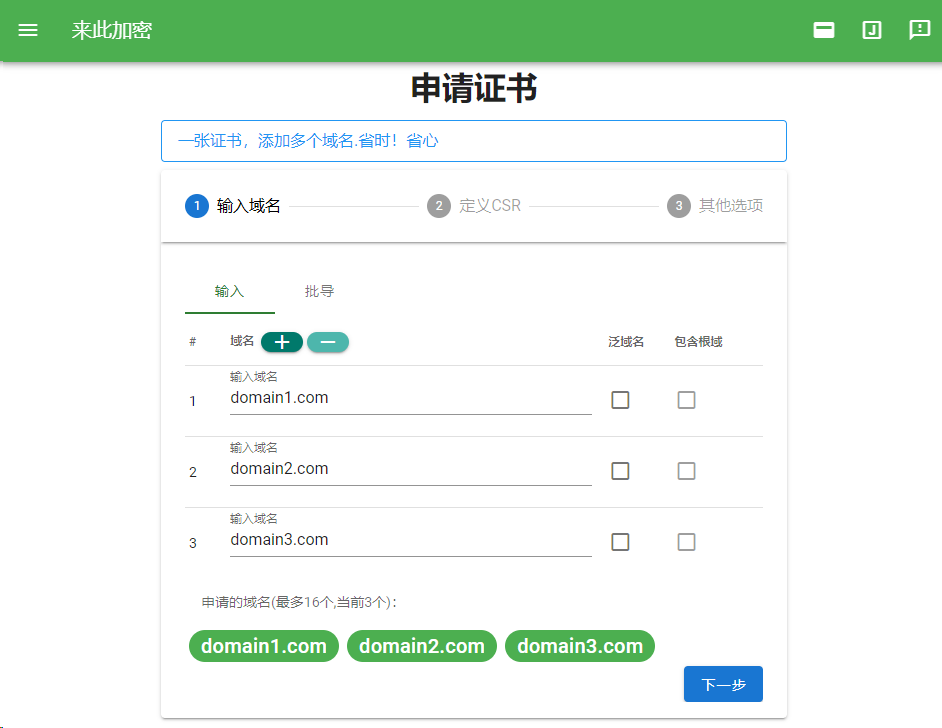This screenshot has height=728, width=942.
Task: Click the domain3.com green chip
Action: (580, 646)
